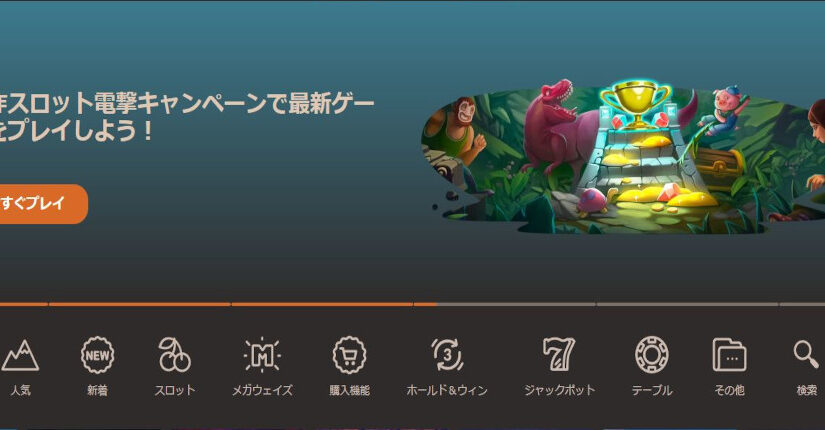Jump to the second carousel progress segment
The width and height of the screenshot is (825, 430).
coord(139,304)
